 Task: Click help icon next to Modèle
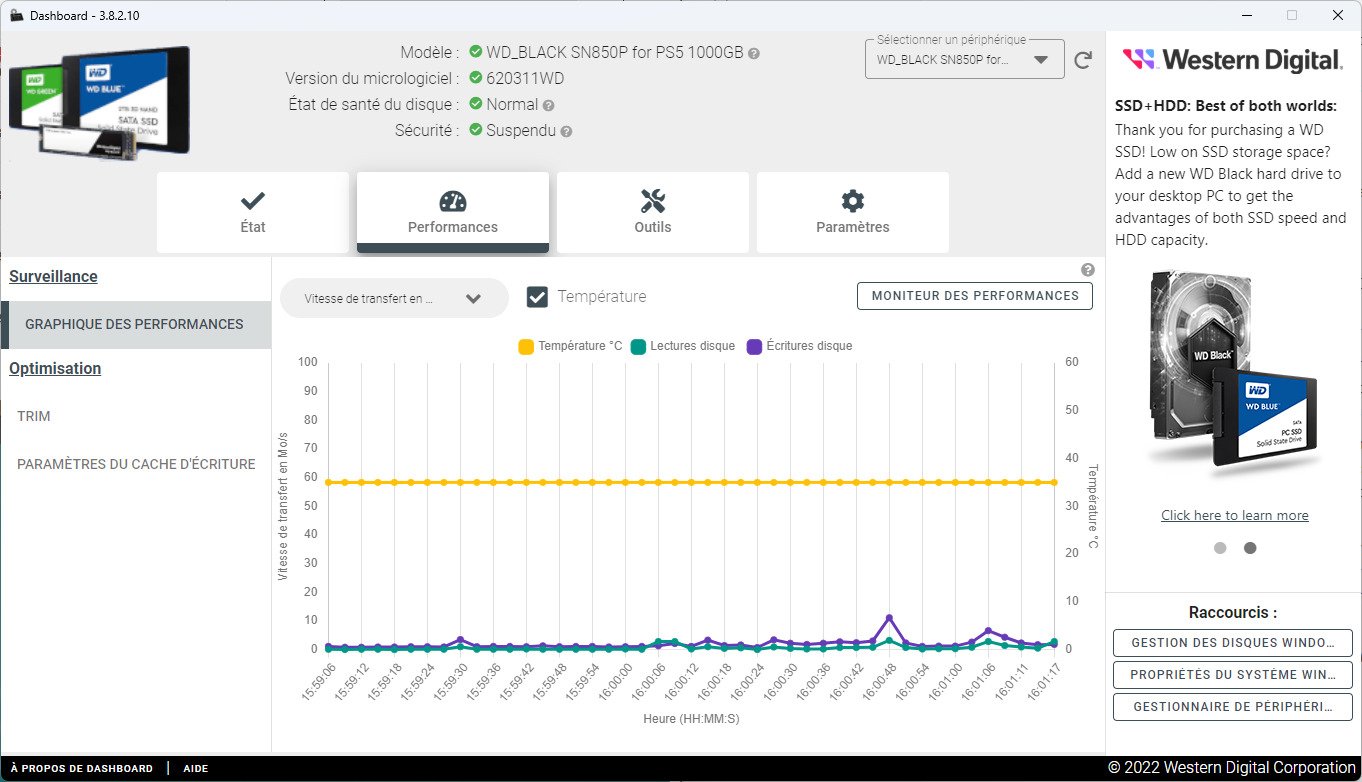click(754, 53)
